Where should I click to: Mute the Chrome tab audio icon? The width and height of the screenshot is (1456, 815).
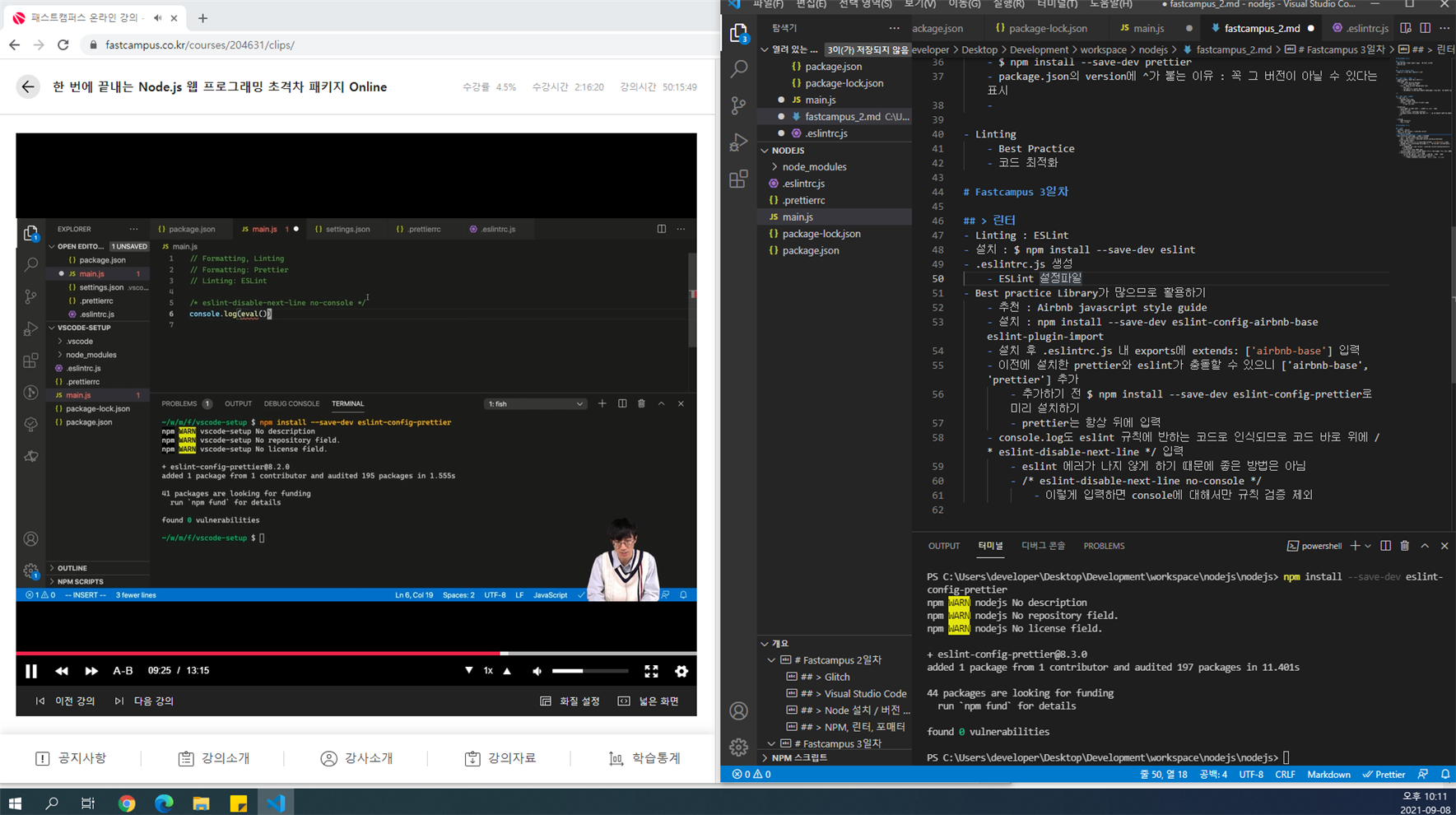[157, 17]
